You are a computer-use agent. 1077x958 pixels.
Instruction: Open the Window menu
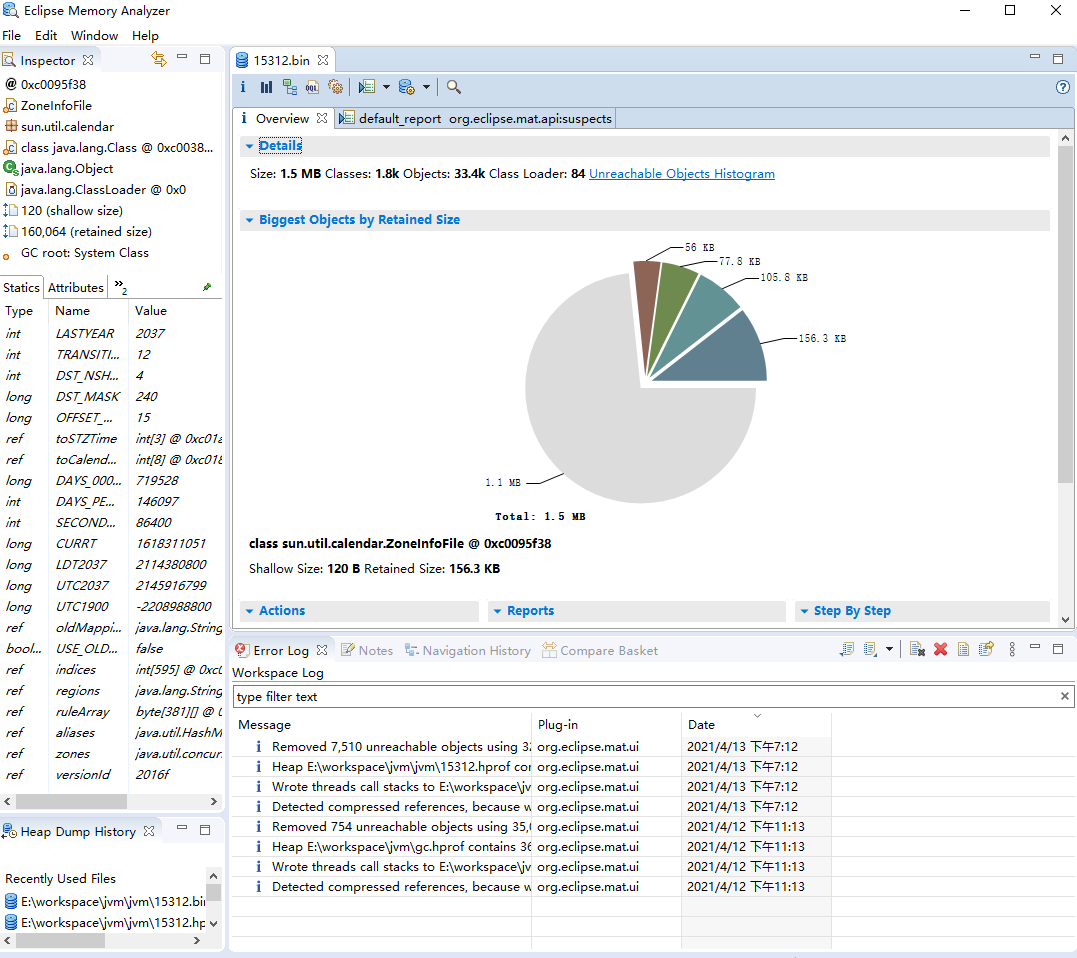click(x=94, y=36)
